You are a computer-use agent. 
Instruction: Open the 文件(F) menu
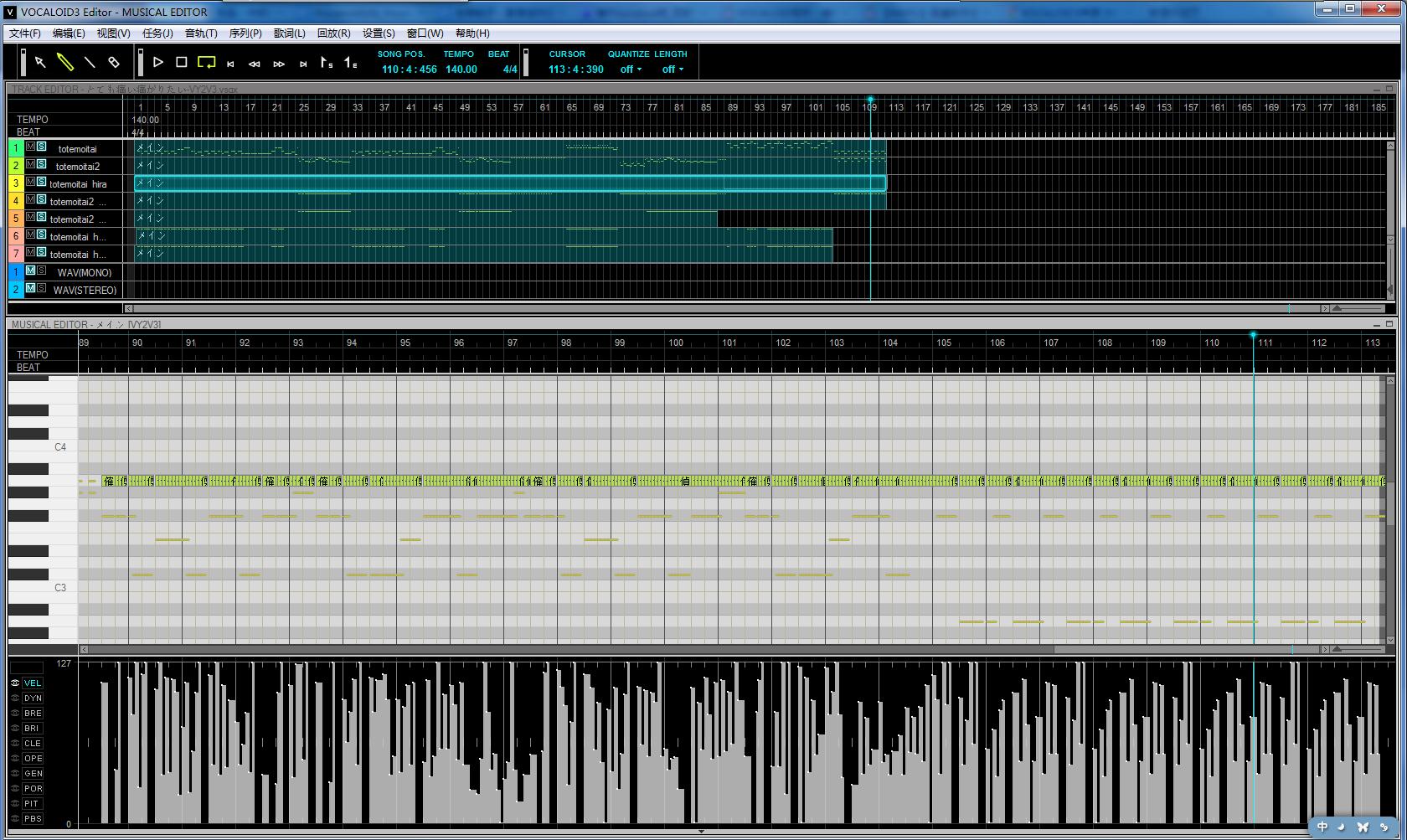tap(25, 33)
